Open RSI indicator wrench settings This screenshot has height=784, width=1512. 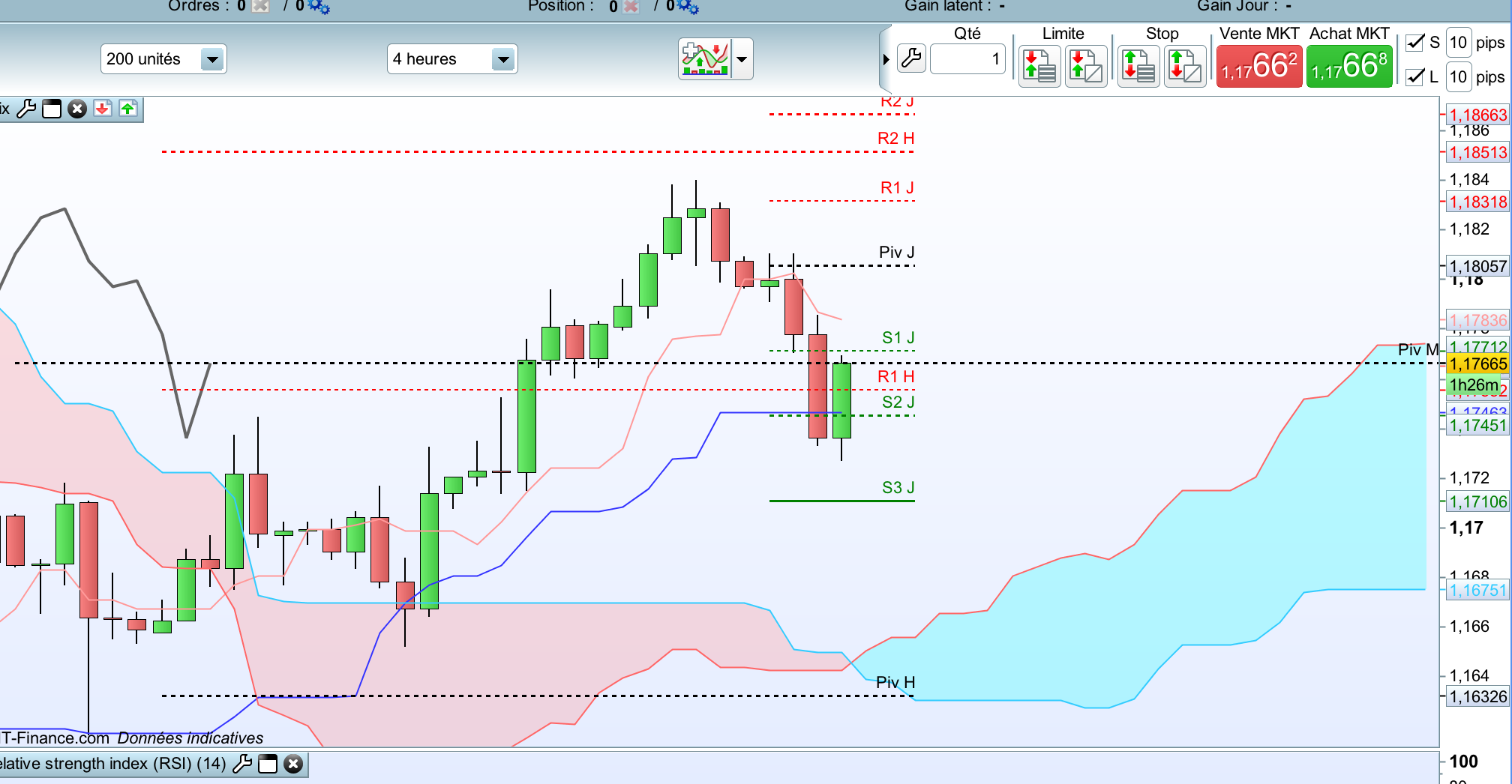click(242, 764)
